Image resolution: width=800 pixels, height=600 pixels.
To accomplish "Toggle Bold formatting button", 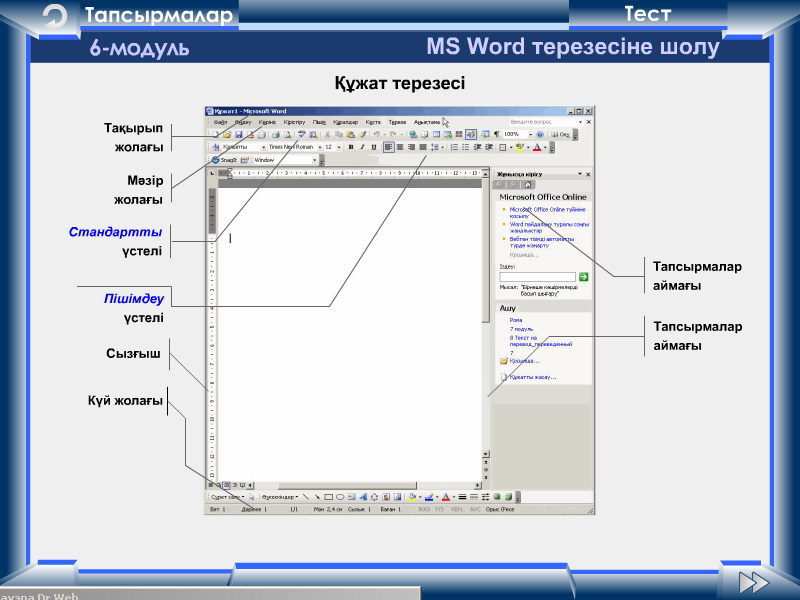I will (x=351, y=147).
